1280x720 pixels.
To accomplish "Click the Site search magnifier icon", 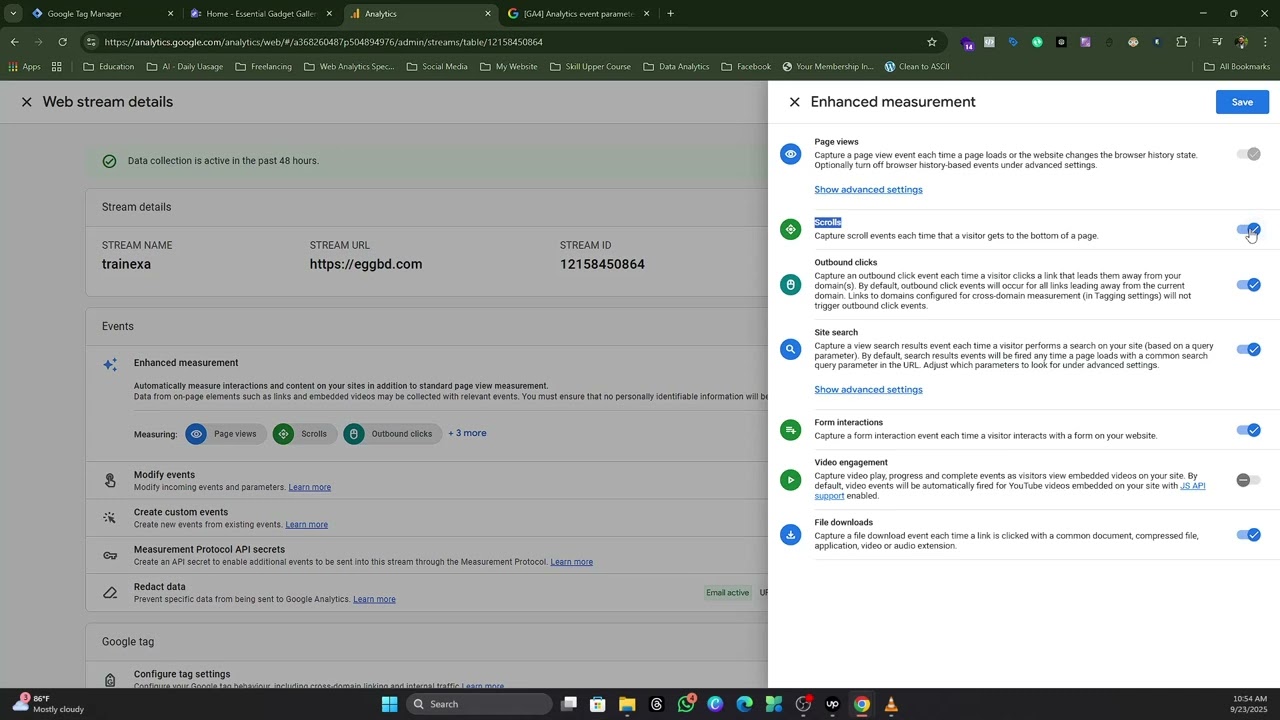I will [x=791, y=349].
